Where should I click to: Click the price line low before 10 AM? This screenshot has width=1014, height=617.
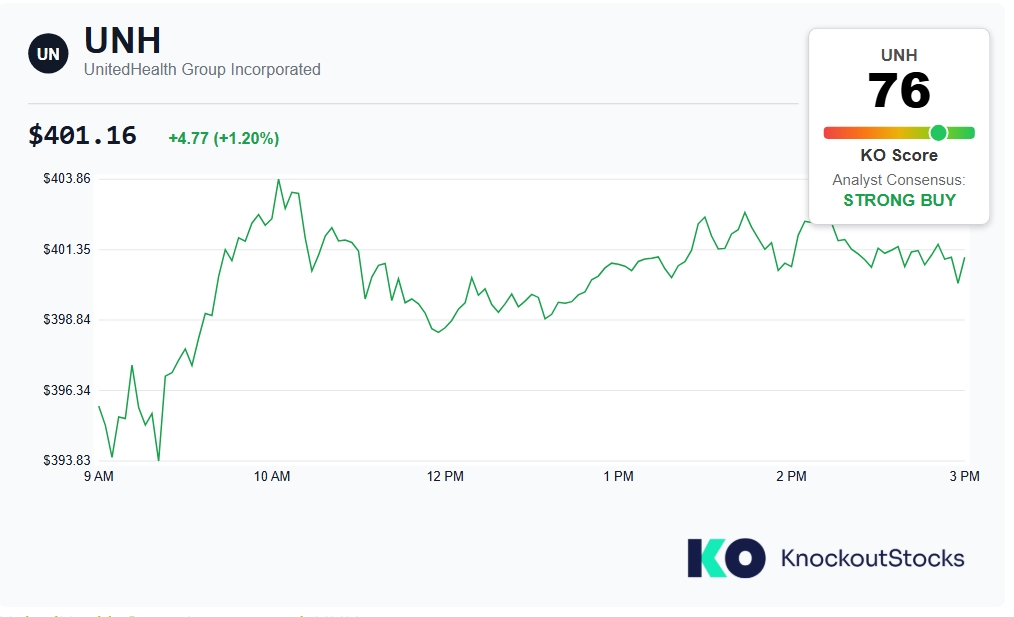tap(158, 460)
